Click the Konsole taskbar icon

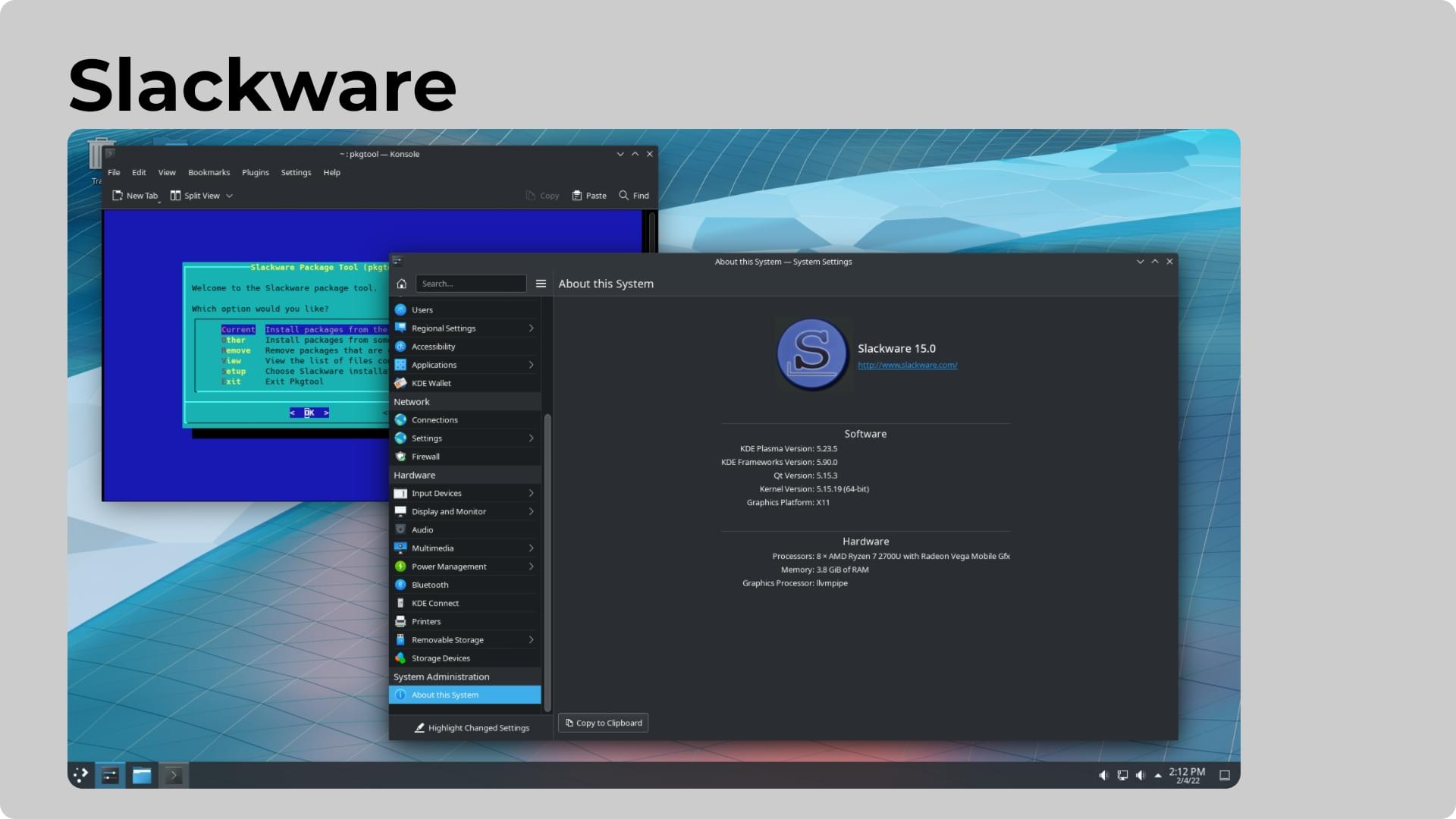tap(174, 775)
